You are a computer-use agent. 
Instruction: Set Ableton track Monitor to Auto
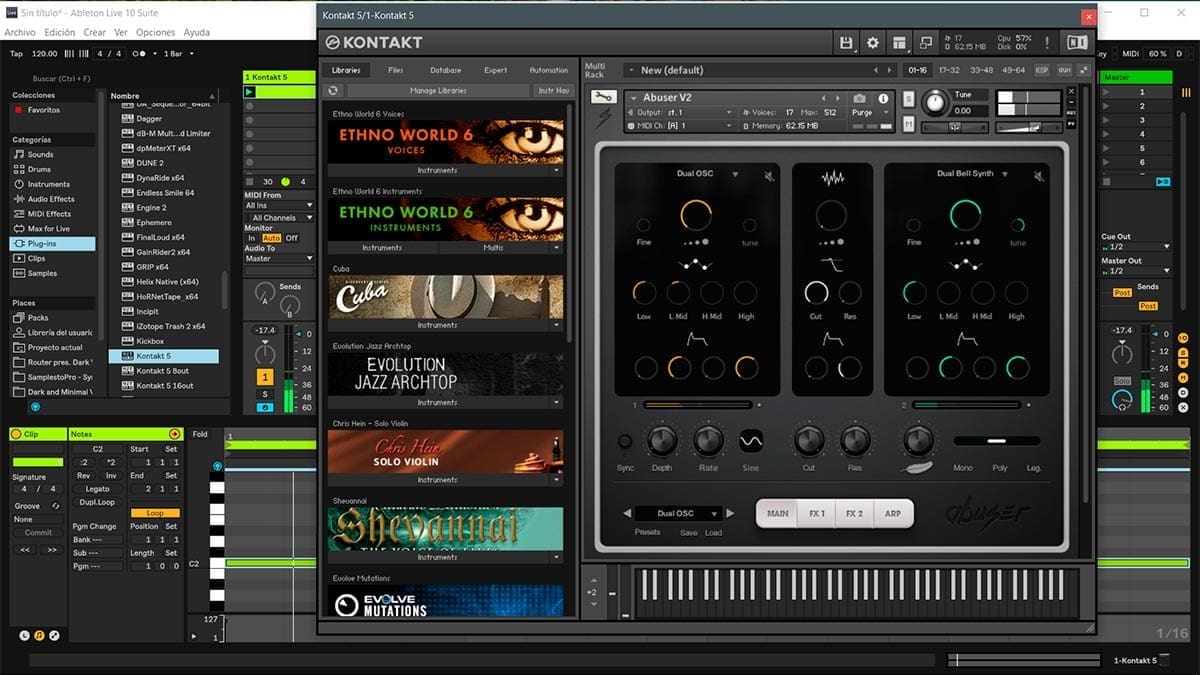271,238
